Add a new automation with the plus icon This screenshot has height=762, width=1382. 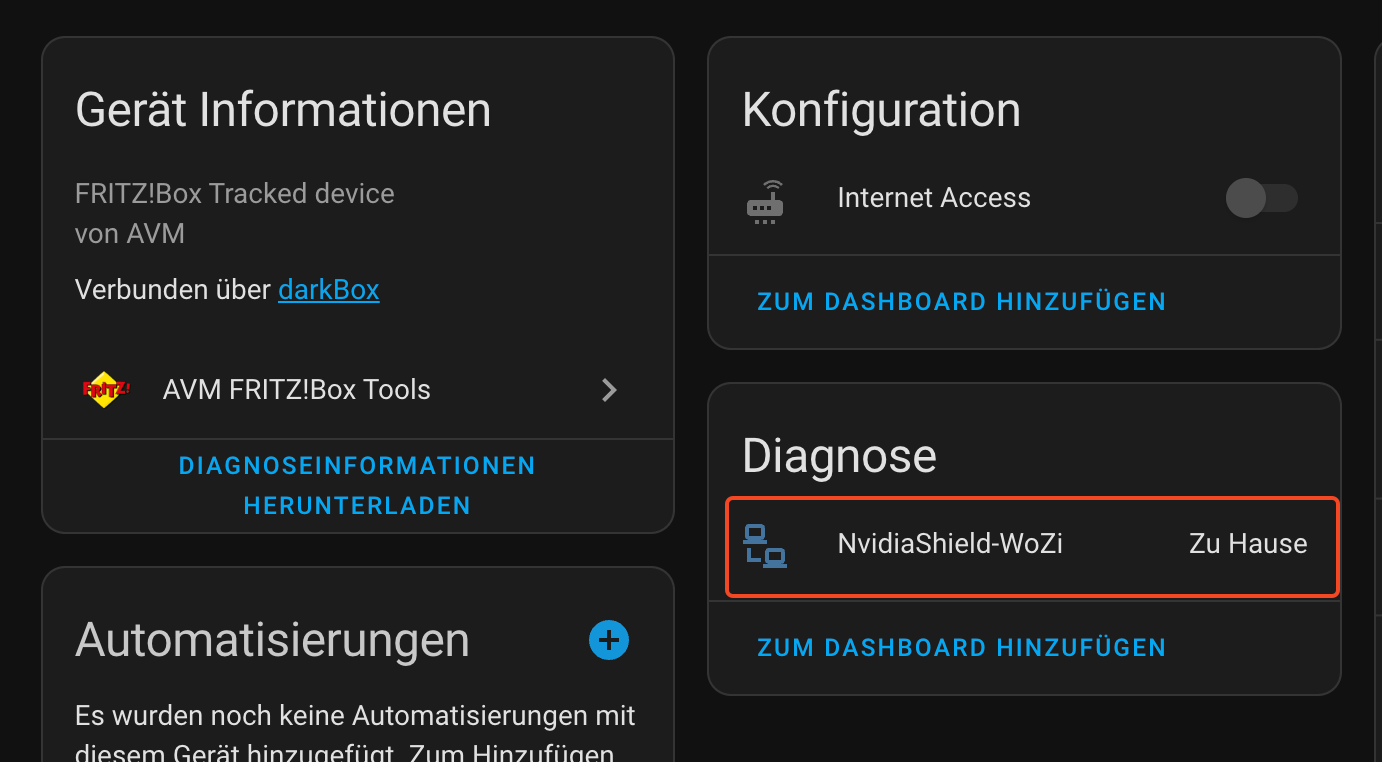[x=608, y=640]
